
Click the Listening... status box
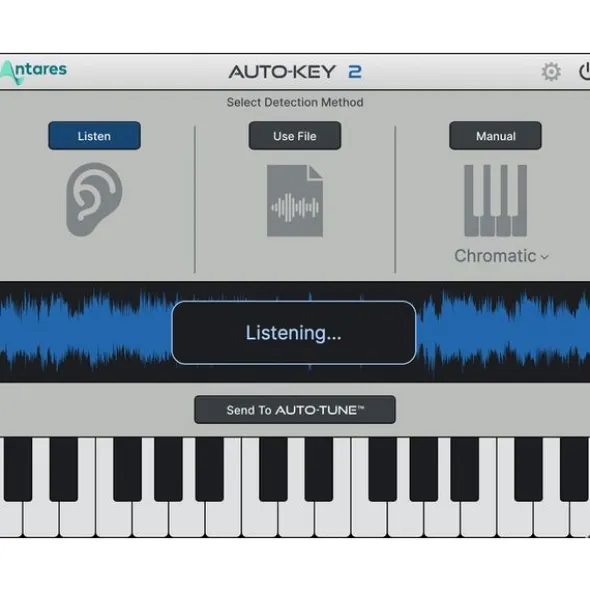click(x=294, y=332)
